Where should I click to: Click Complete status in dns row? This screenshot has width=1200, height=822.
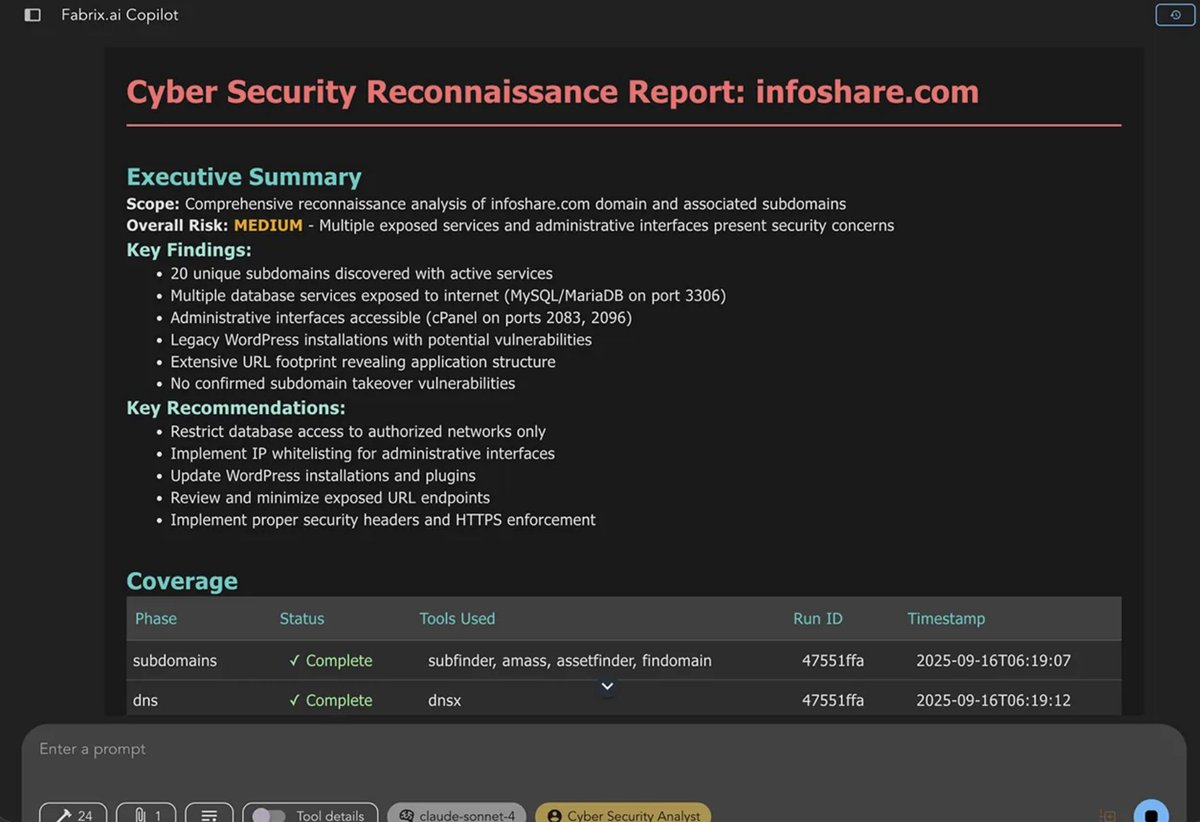point(330,701)
